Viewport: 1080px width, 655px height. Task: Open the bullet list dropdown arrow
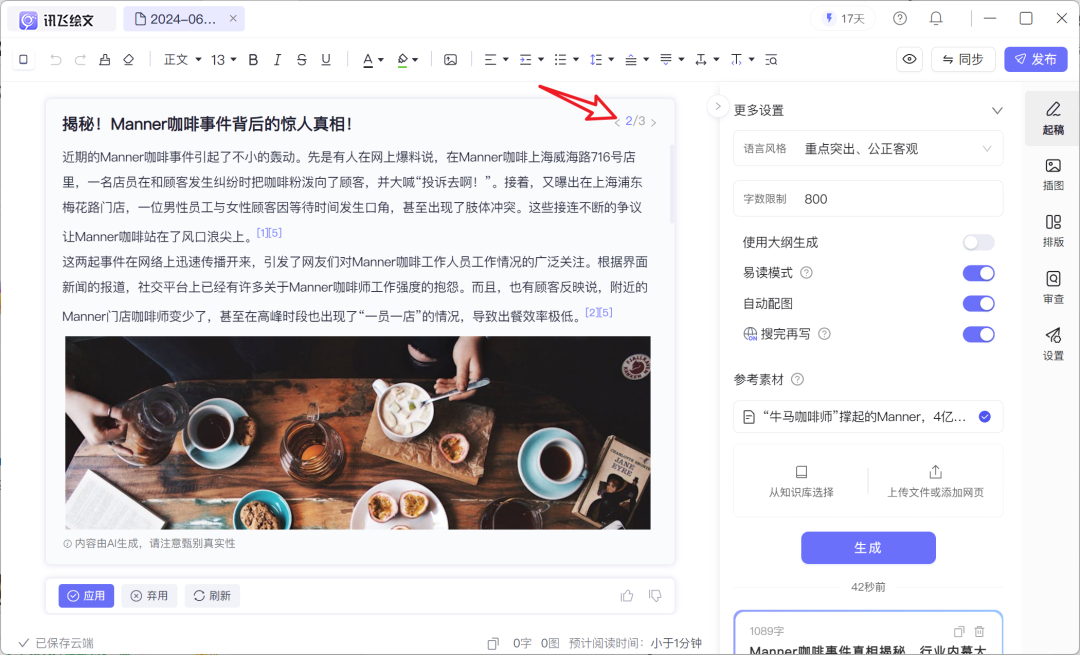[x=576, y=60]
